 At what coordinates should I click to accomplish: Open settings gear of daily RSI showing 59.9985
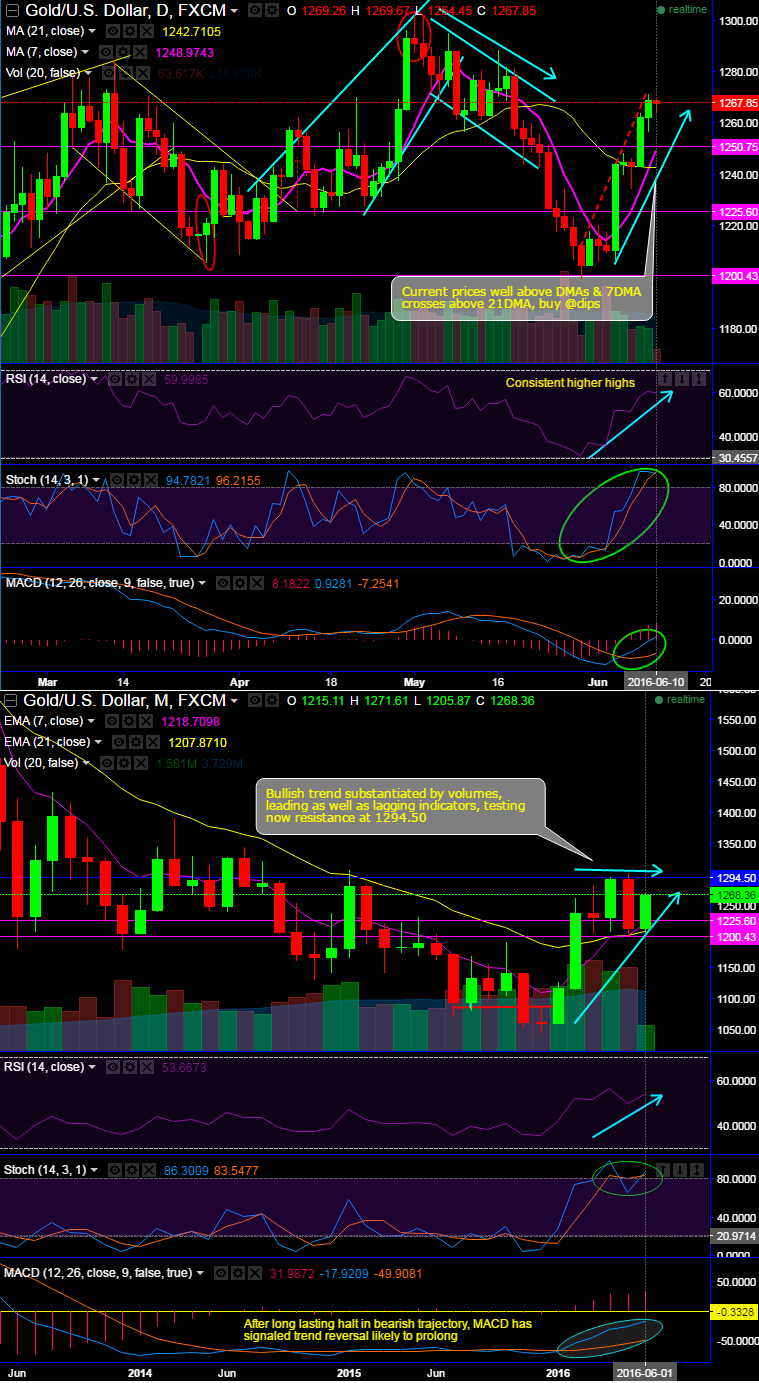pyautogui.click(x=132, y=379)
